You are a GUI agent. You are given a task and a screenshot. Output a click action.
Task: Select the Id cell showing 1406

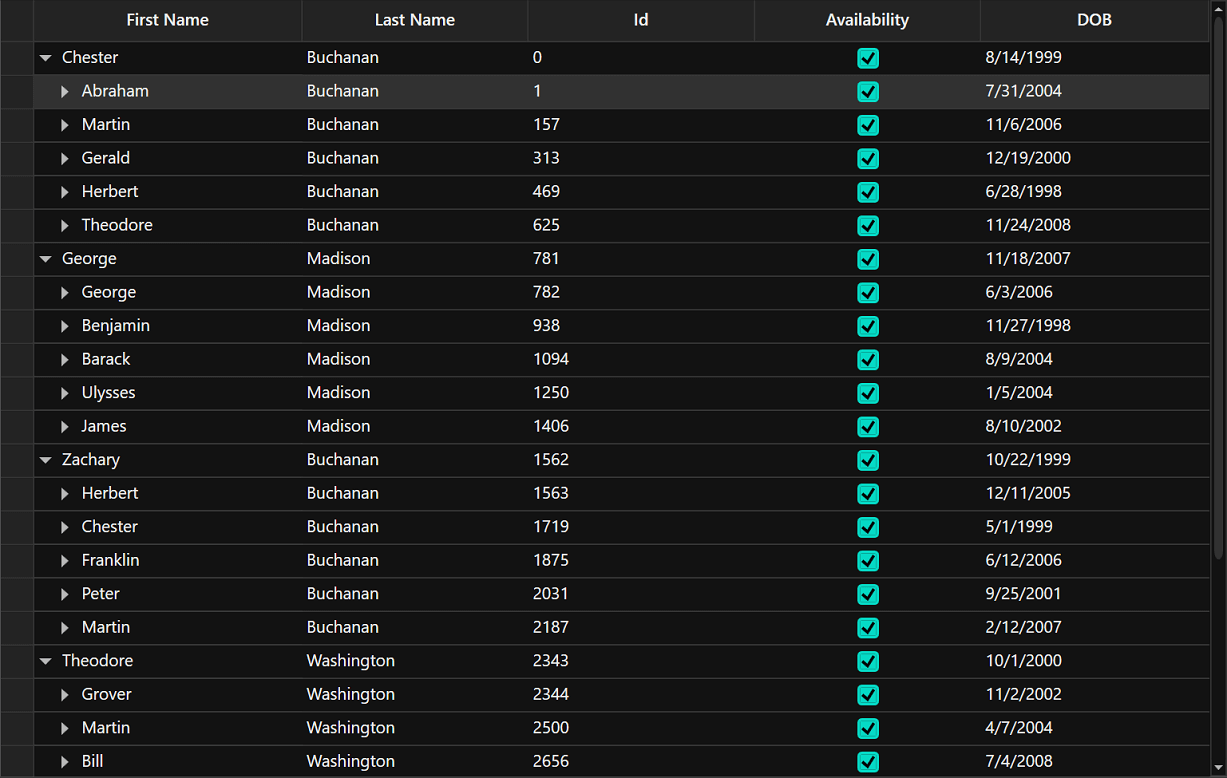click(551, 427)
